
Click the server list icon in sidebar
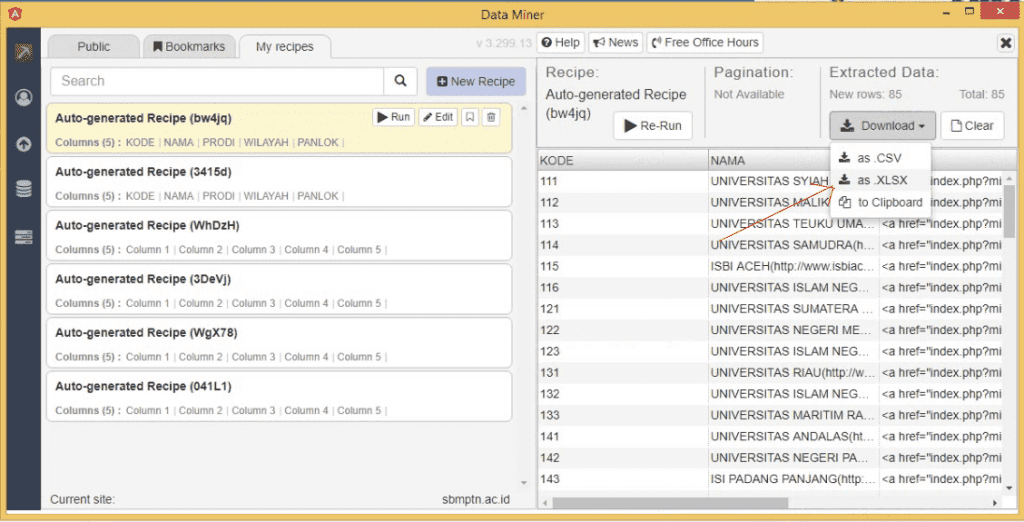pyautogui.click(x=23, y=237)
